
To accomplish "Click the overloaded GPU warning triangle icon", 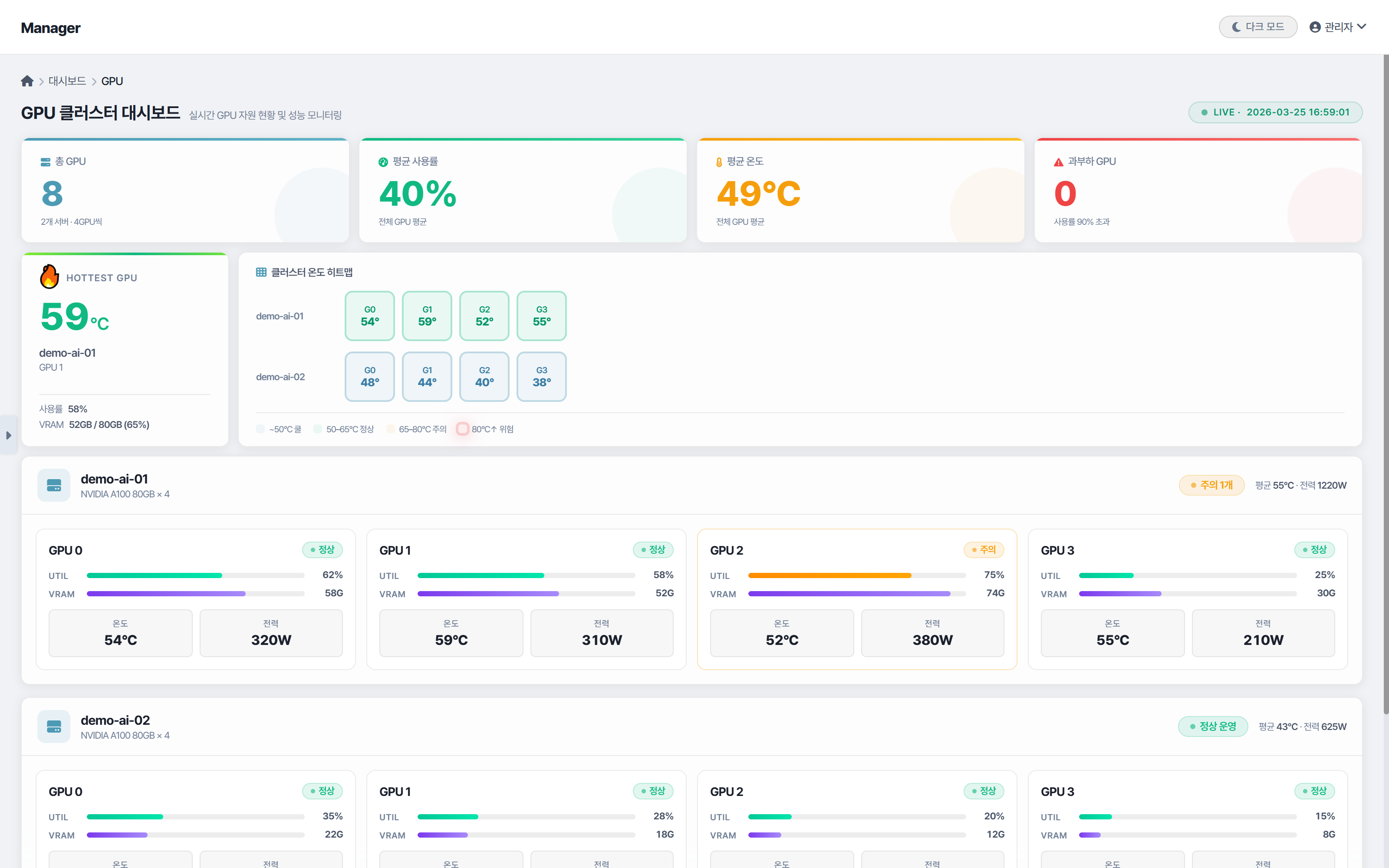I will [x=1058, y=162].
